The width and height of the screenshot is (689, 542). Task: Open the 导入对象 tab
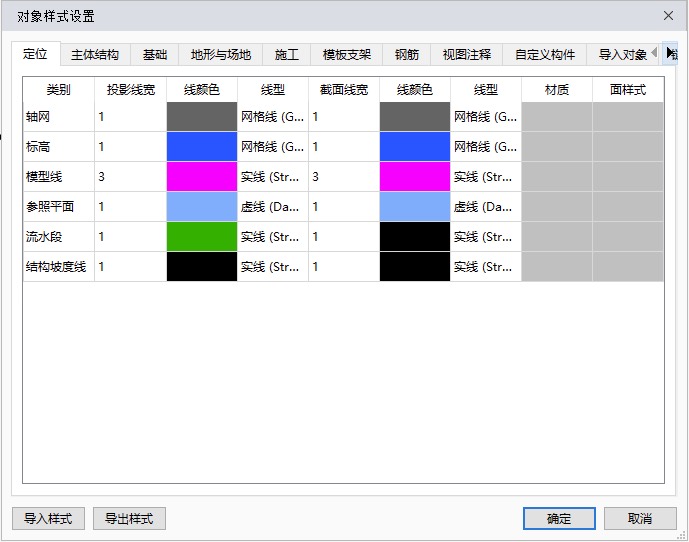click(623, 55)
